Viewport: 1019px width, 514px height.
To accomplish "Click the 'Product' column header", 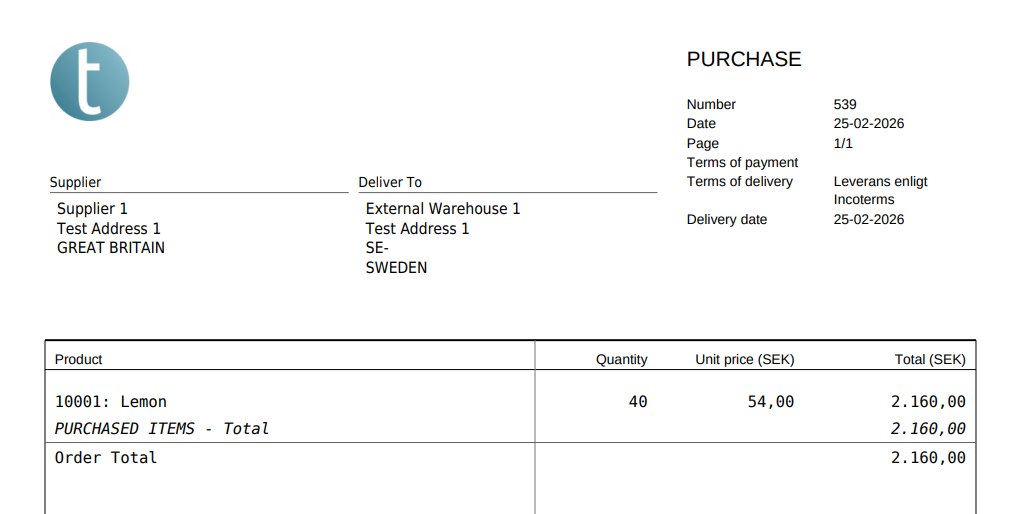I will (x=79, y=359).
